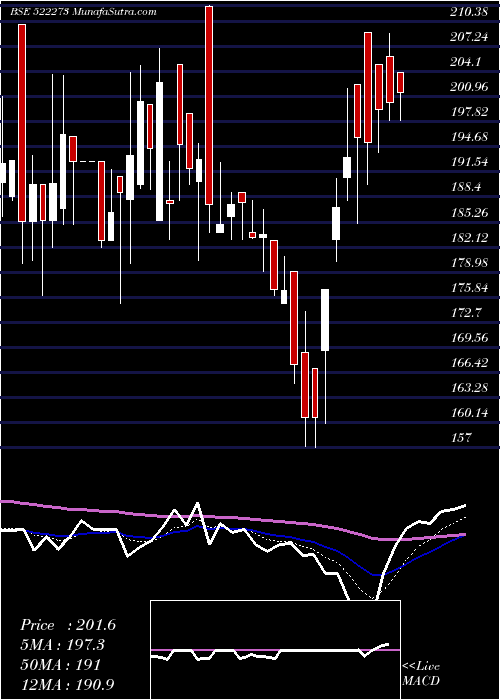Image resolution: width=500 pixels, height=700 pixels.
Task: Click the 178.98 price axis label
Action: pos(469,262)
